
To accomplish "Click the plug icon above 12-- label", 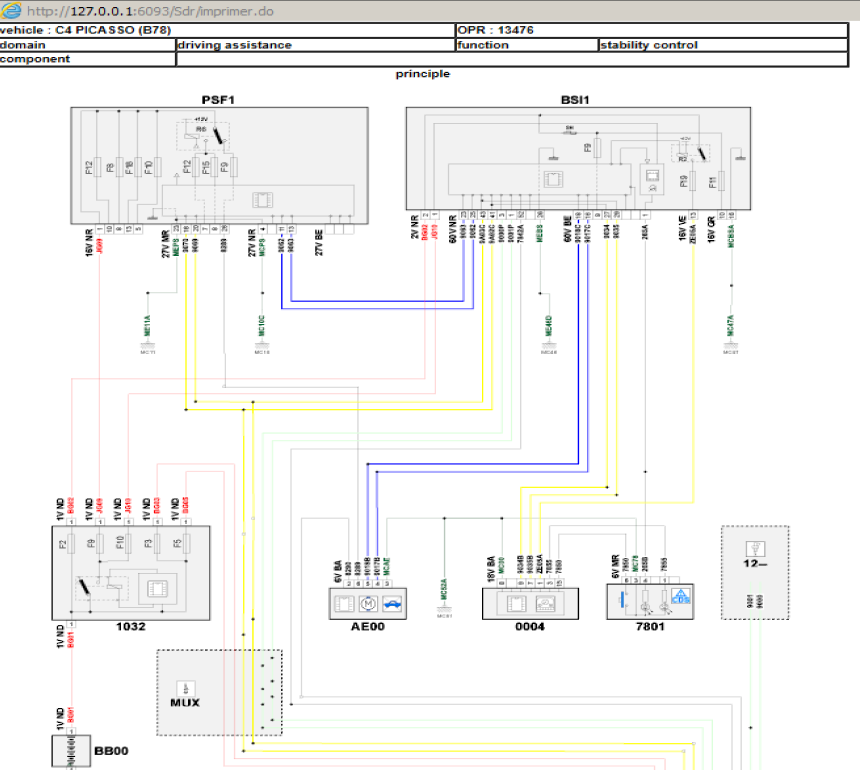I will click(755, 548).
